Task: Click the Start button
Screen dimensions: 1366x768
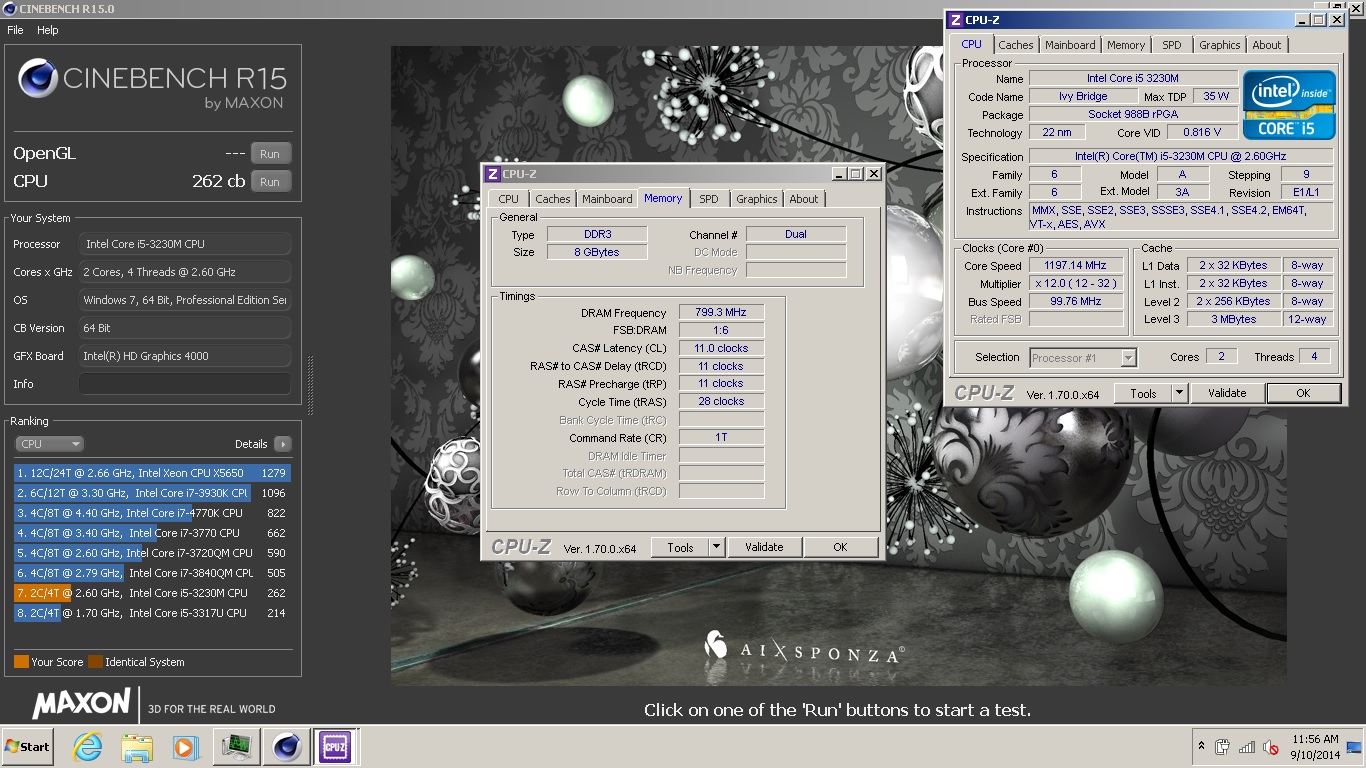Action: (27, 747)
